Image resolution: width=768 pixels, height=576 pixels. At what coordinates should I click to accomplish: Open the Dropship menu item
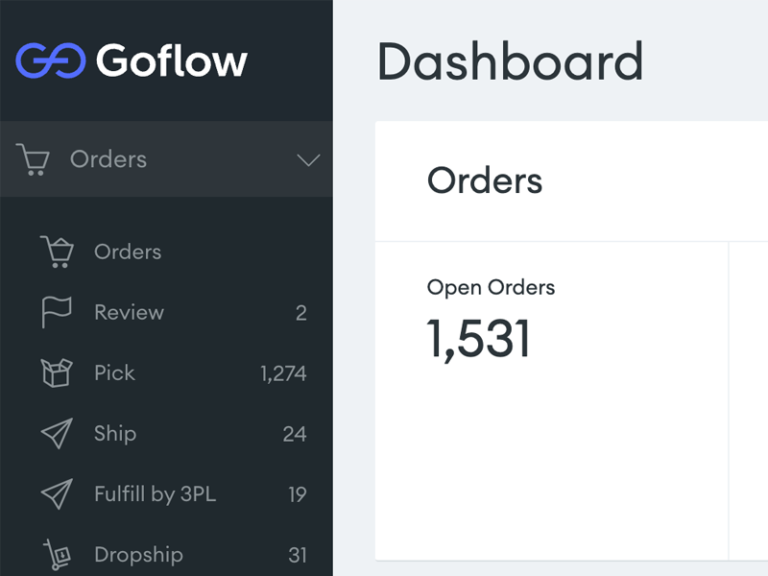coord(138,554)
